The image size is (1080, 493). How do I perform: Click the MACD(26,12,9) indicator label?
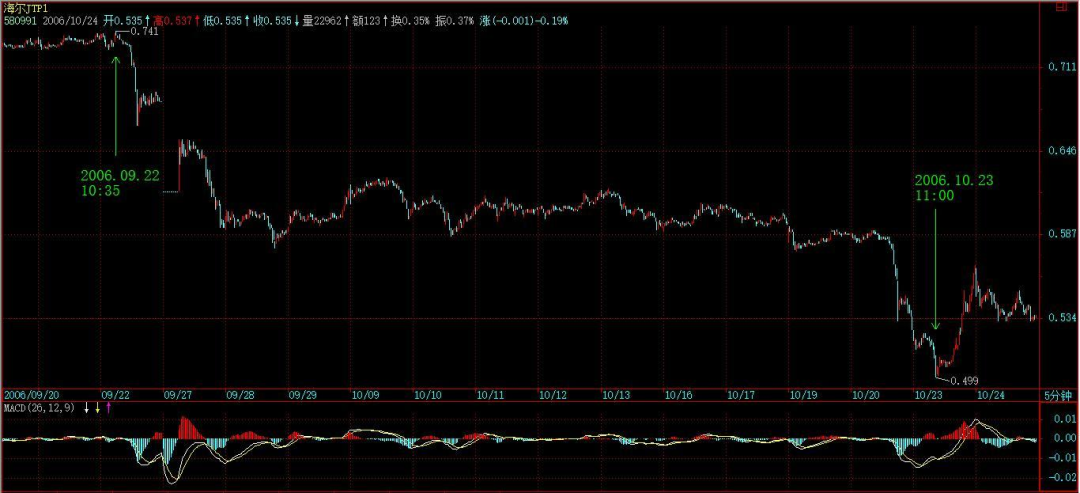coord(40,408)
